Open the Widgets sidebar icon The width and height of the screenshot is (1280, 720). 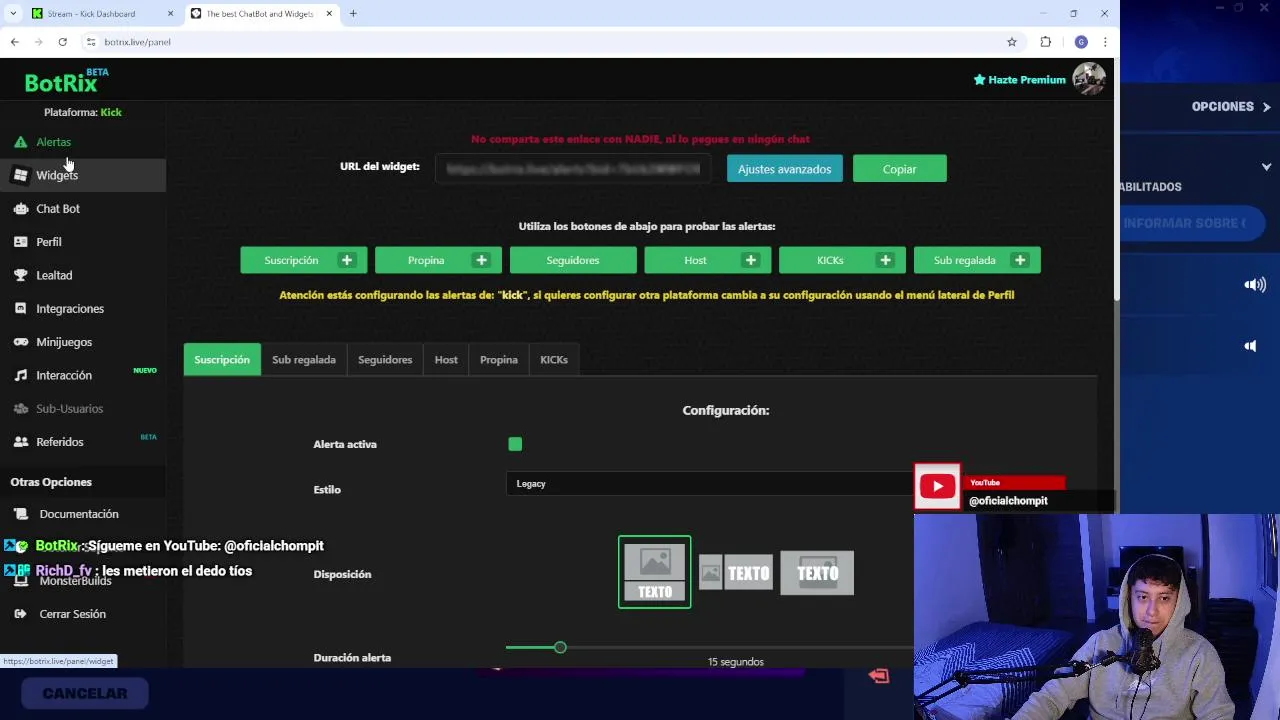[20, 175]
